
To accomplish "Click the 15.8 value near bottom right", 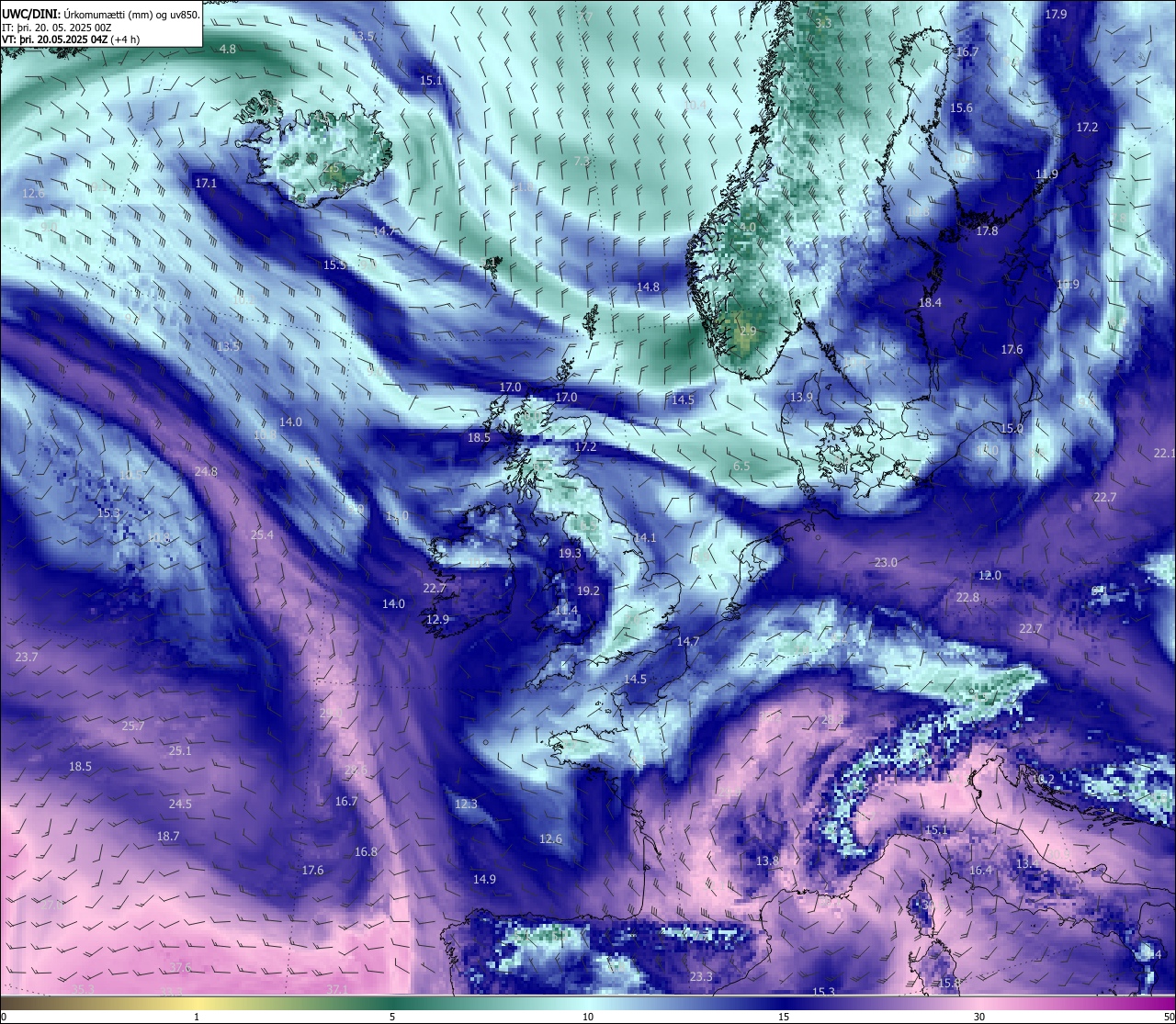I will (949, 983).
